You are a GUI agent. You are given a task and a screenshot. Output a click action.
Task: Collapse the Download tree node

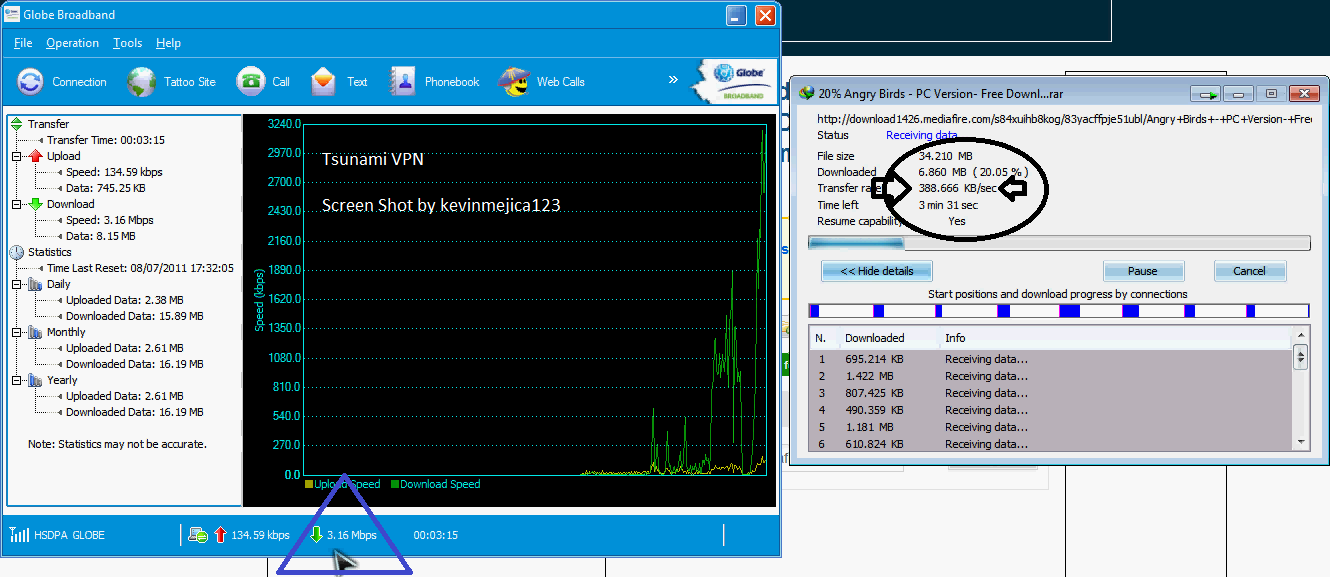click(16, 204)
